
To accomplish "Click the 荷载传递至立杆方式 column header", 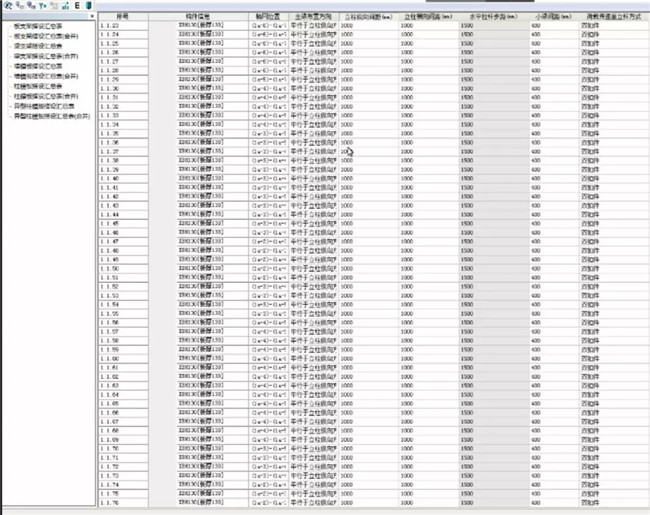I will (614, 17).
